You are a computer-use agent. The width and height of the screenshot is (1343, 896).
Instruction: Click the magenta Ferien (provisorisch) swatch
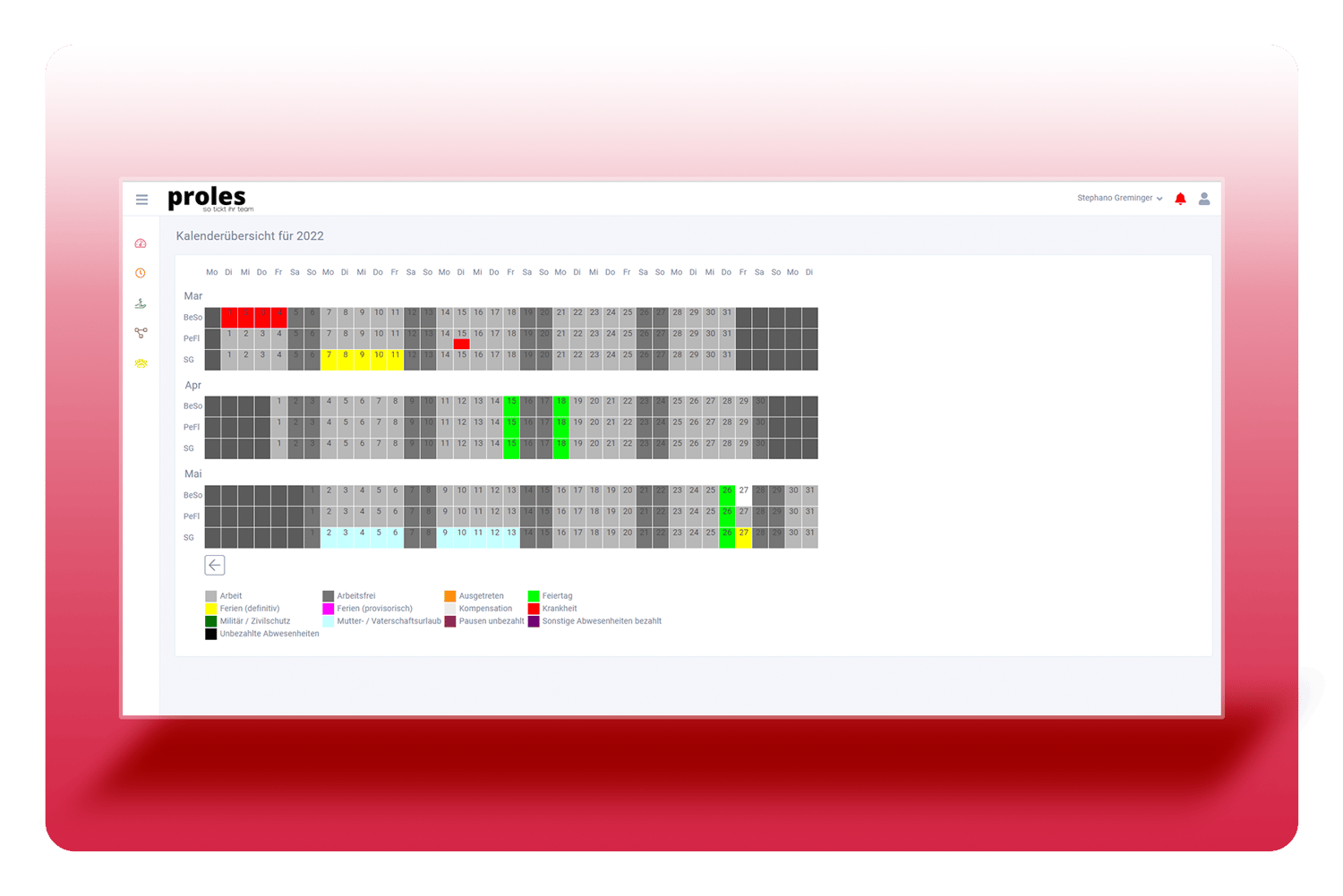329,609
